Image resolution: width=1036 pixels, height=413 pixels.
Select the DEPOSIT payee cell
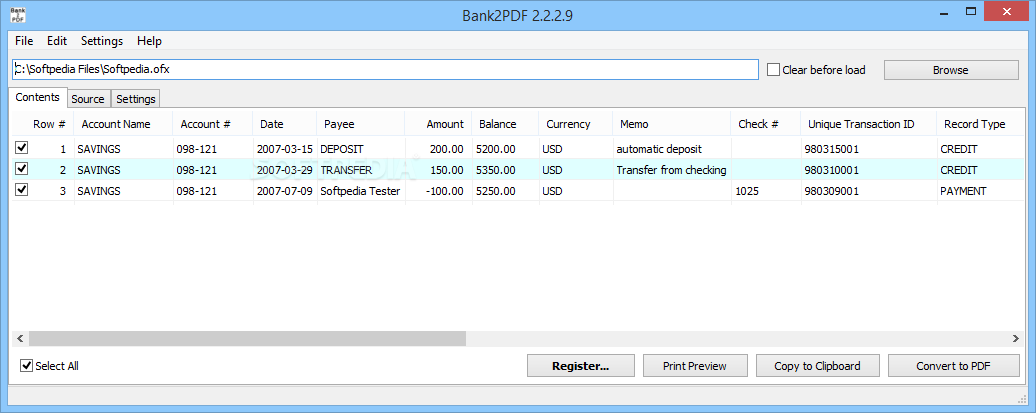(x=361, y=149)
